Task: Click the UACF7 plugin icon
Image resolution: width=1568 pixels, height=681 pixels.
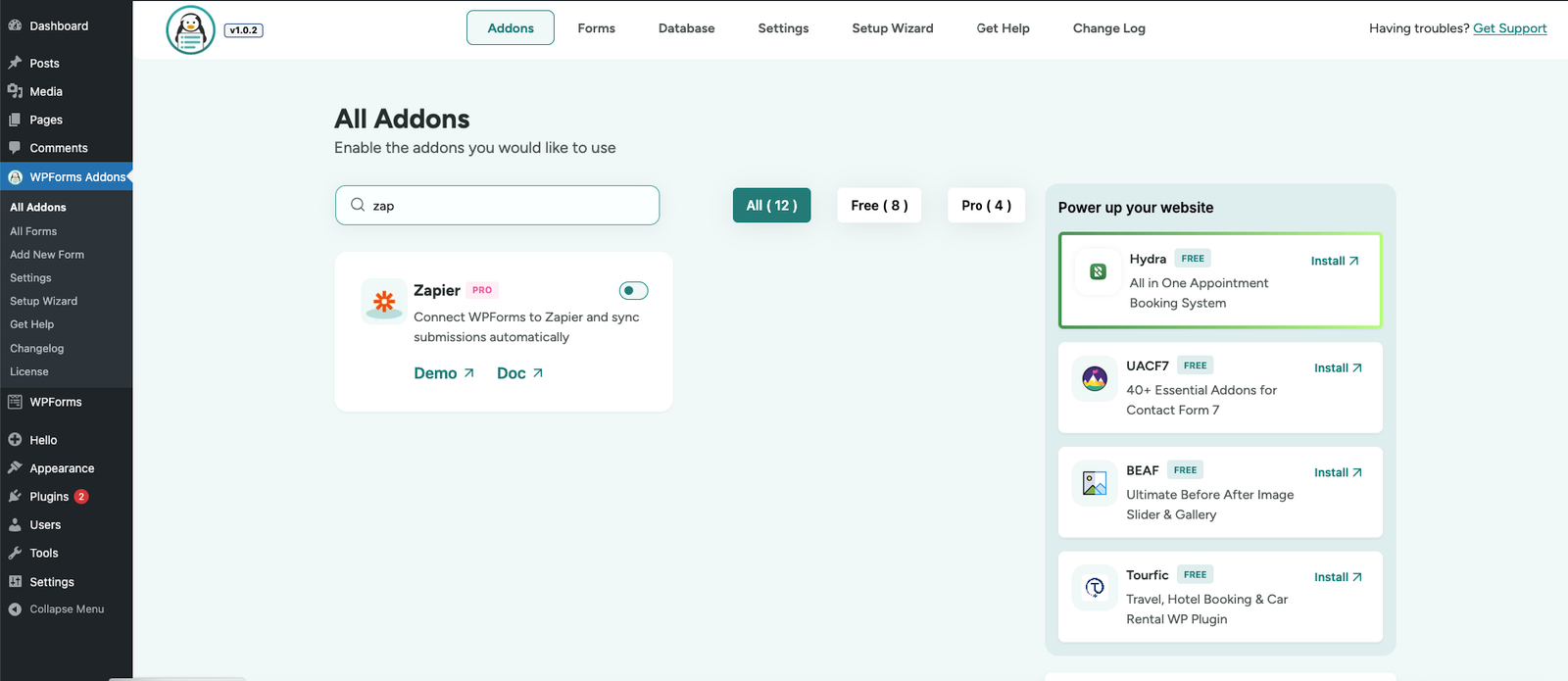Action: (x=1095, y=378)
